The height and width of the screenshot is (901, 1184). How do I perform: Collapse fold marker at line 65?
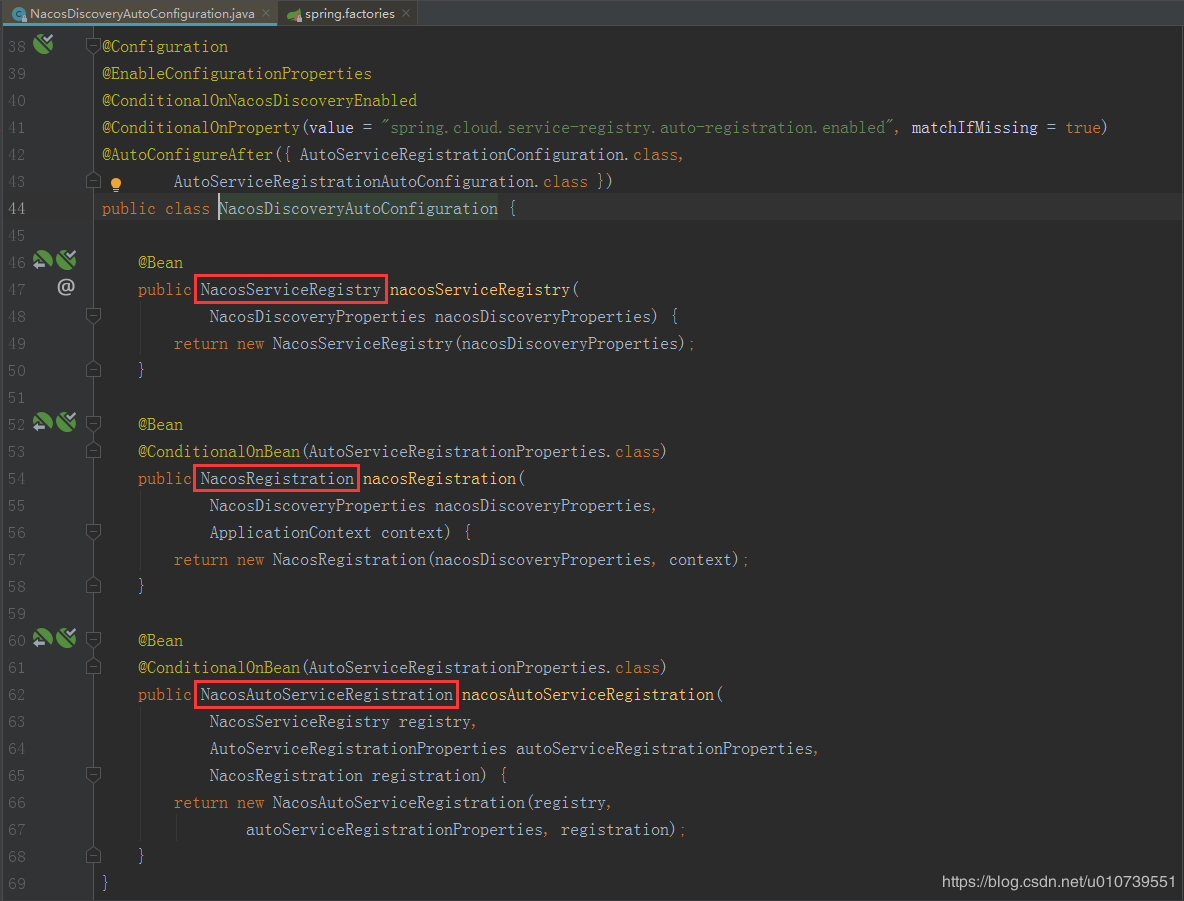click(93, 775)
